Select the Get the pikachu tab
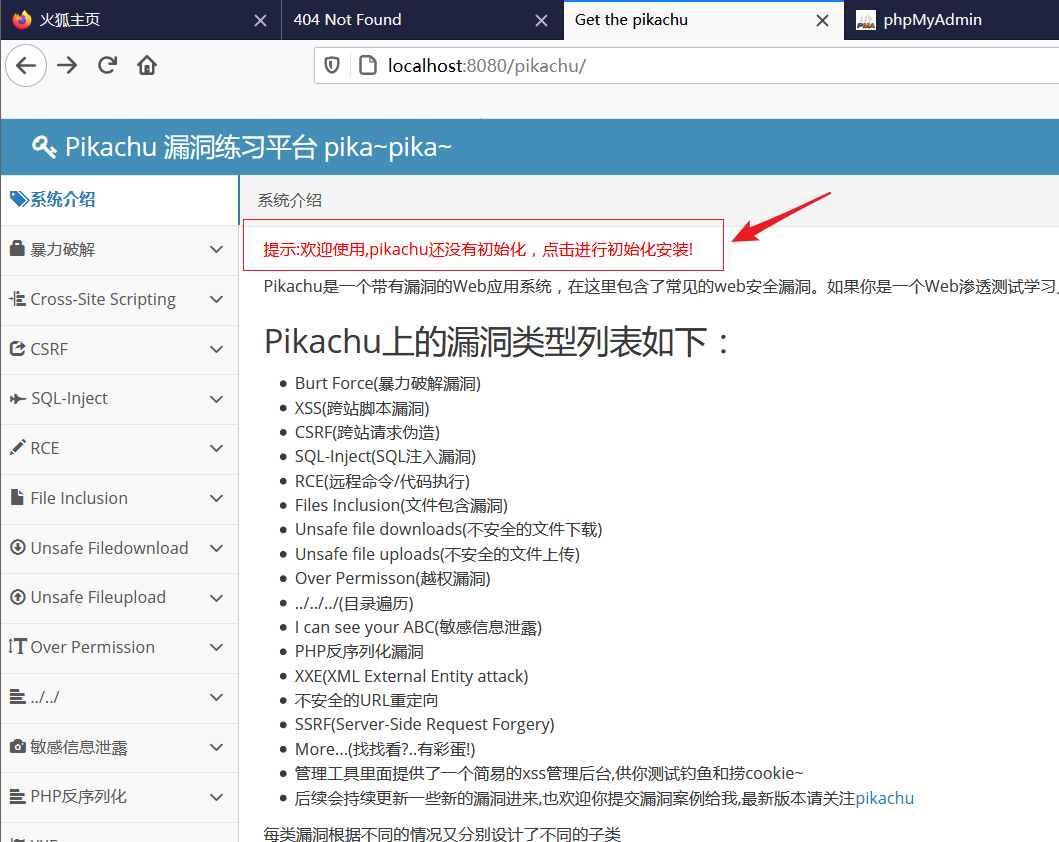The image size is (1059, 842). [703, 20]
